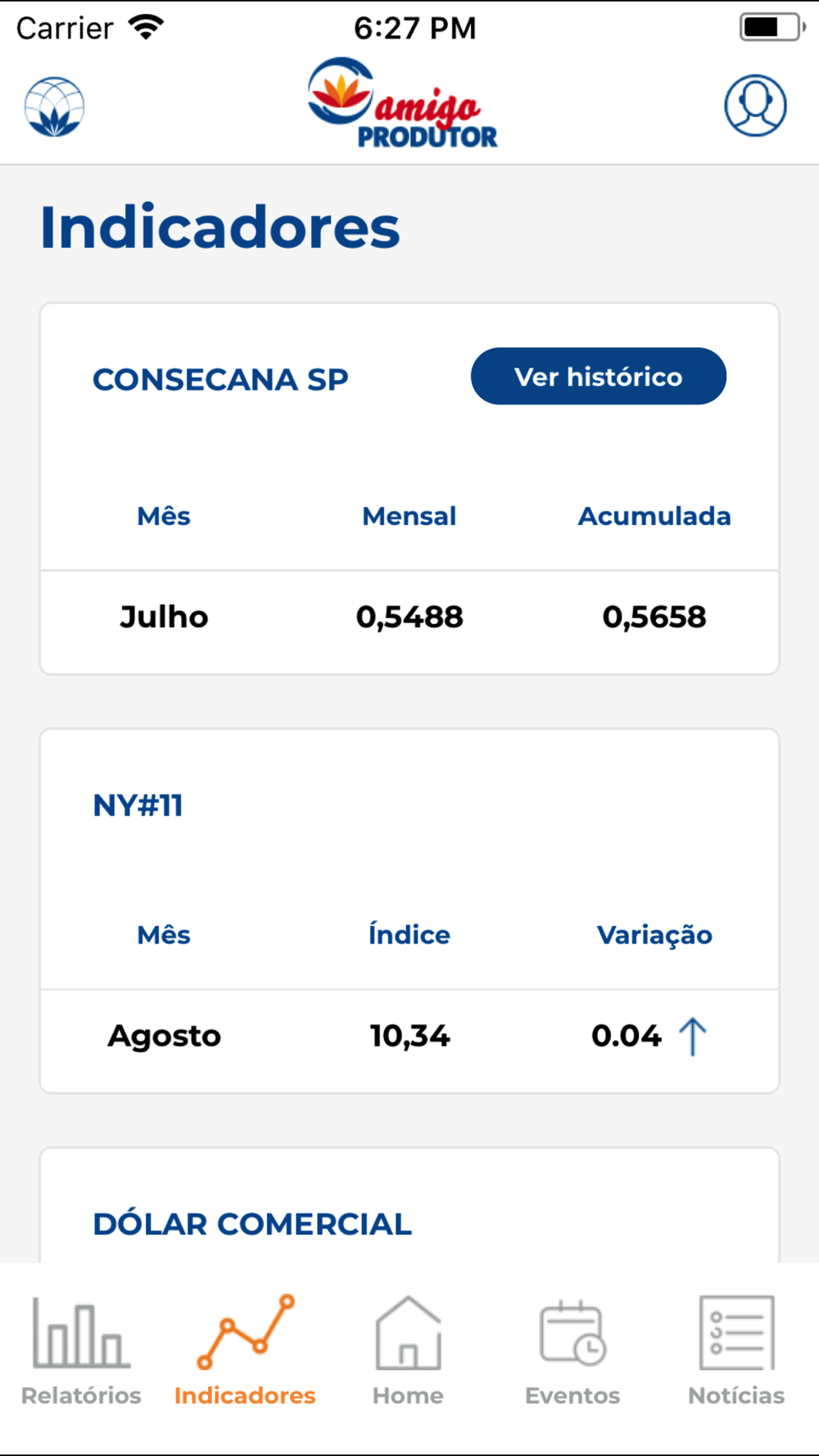The image size is (819, 1456).
Task: Select the Indicadores line graph icon
Action: pyautogui.click(x=245, y=1332)
